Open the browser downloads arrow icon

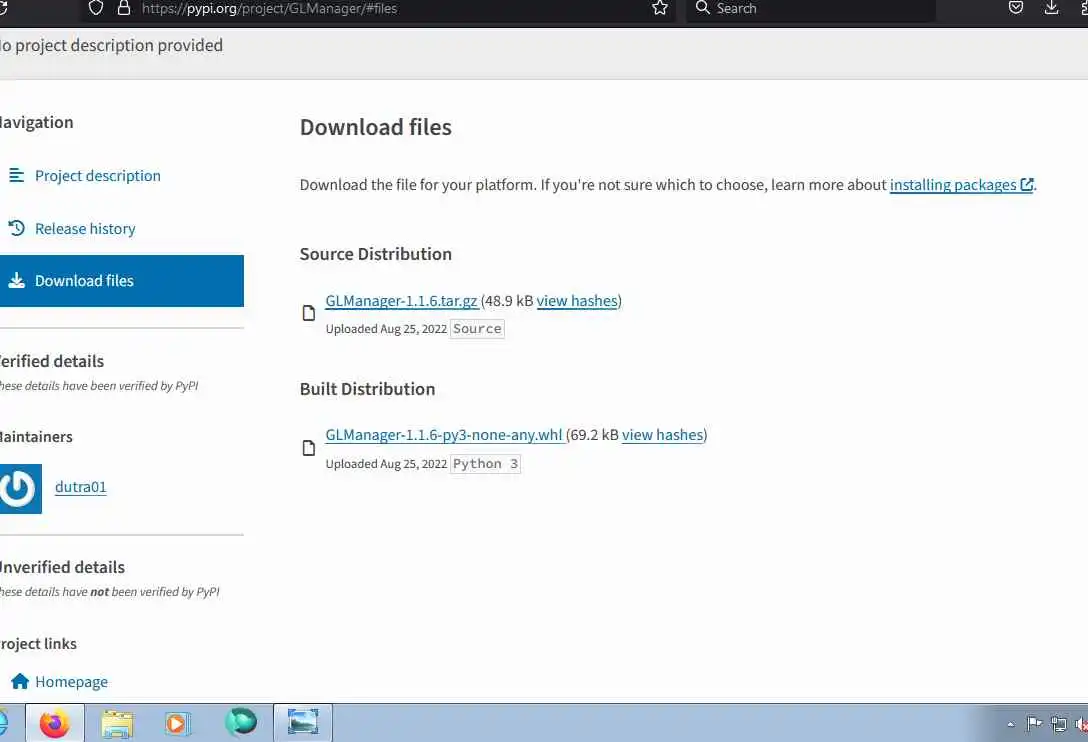coord(1052,8)
